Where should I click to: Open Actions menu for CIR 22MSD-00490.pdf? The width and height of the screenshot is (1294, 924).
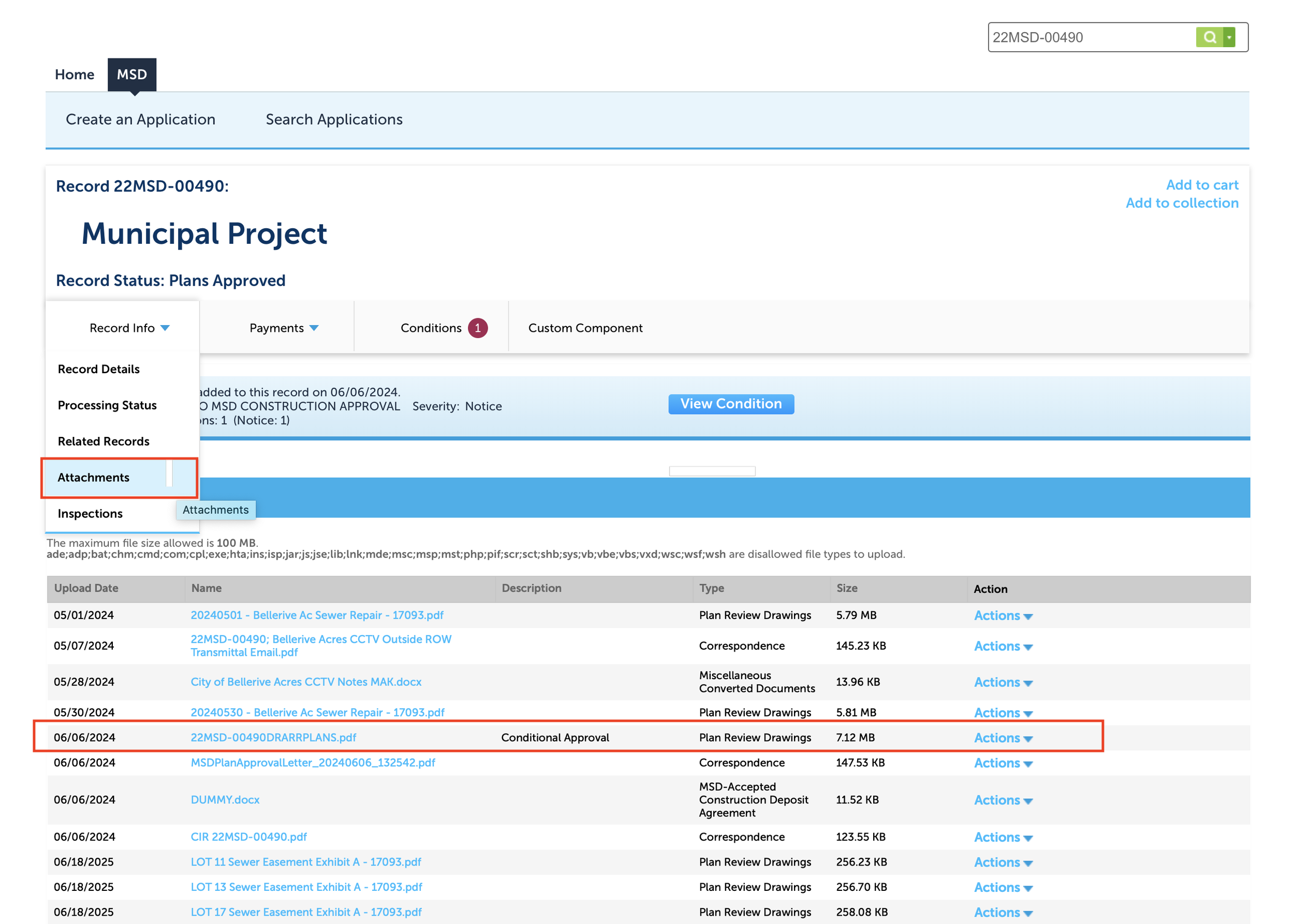pos(1002,837)
